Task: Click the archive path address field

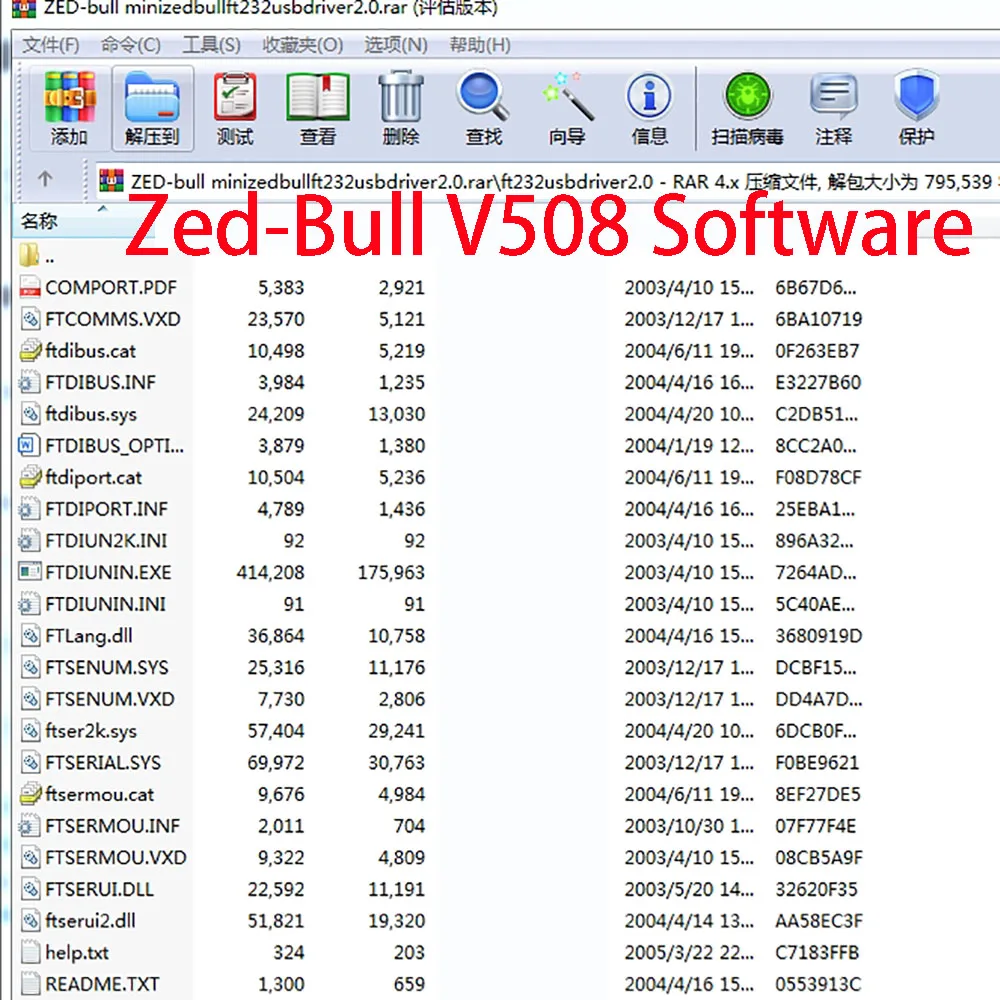Action: 548,182
